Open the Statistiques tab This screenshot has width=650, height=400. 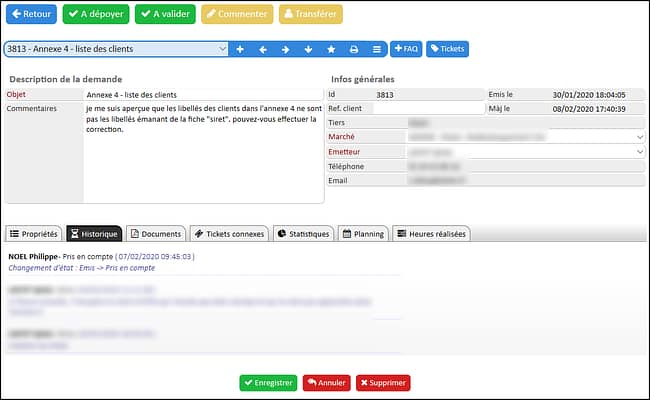pyautogui.click(x=303, y=234)
